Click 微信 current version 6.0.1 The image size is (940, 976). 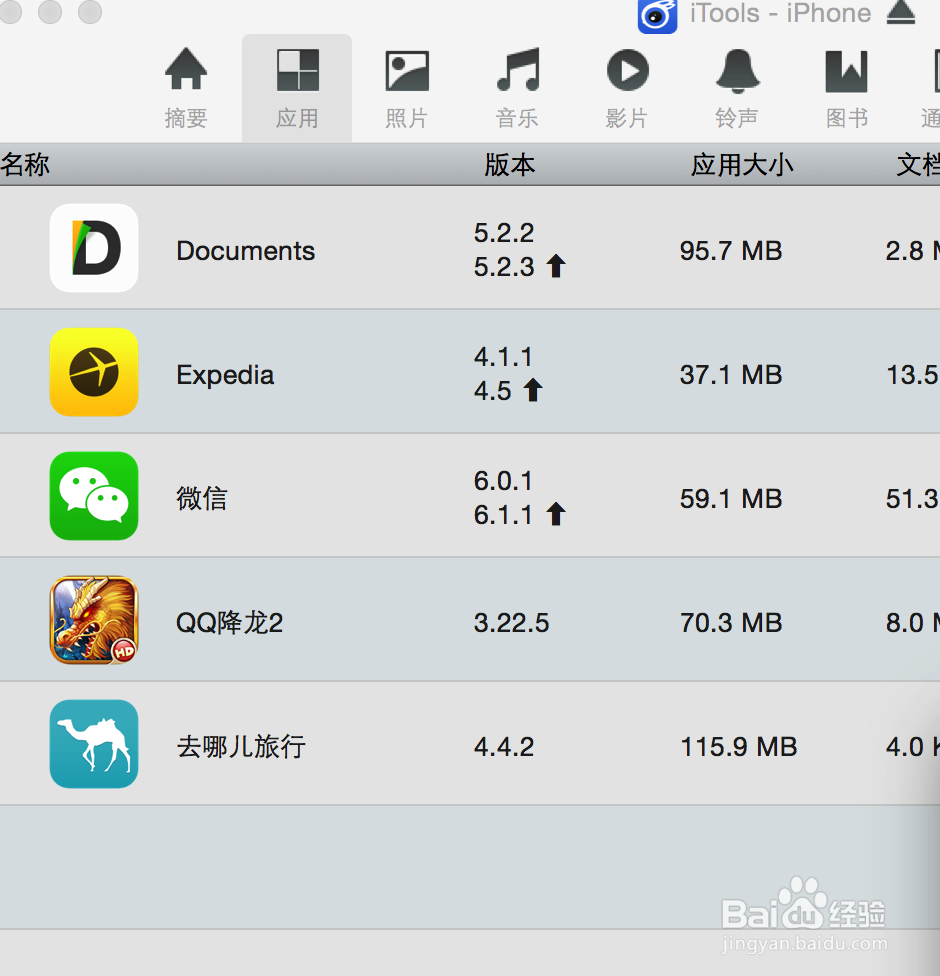[504, 481]
